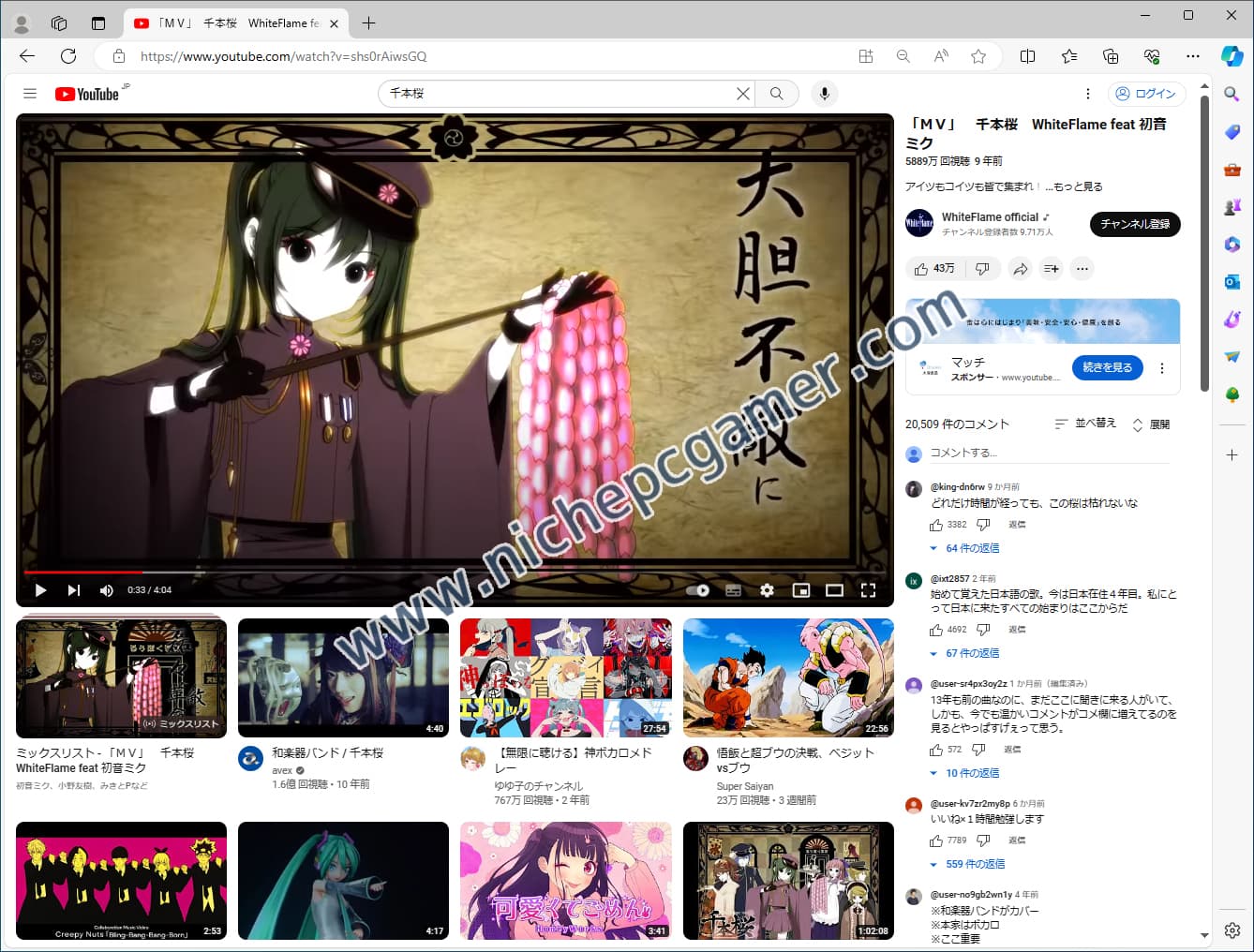1254x952 pixels.
Task: Open the ミックスリスト thumbnail
Action: click(122, 678)
